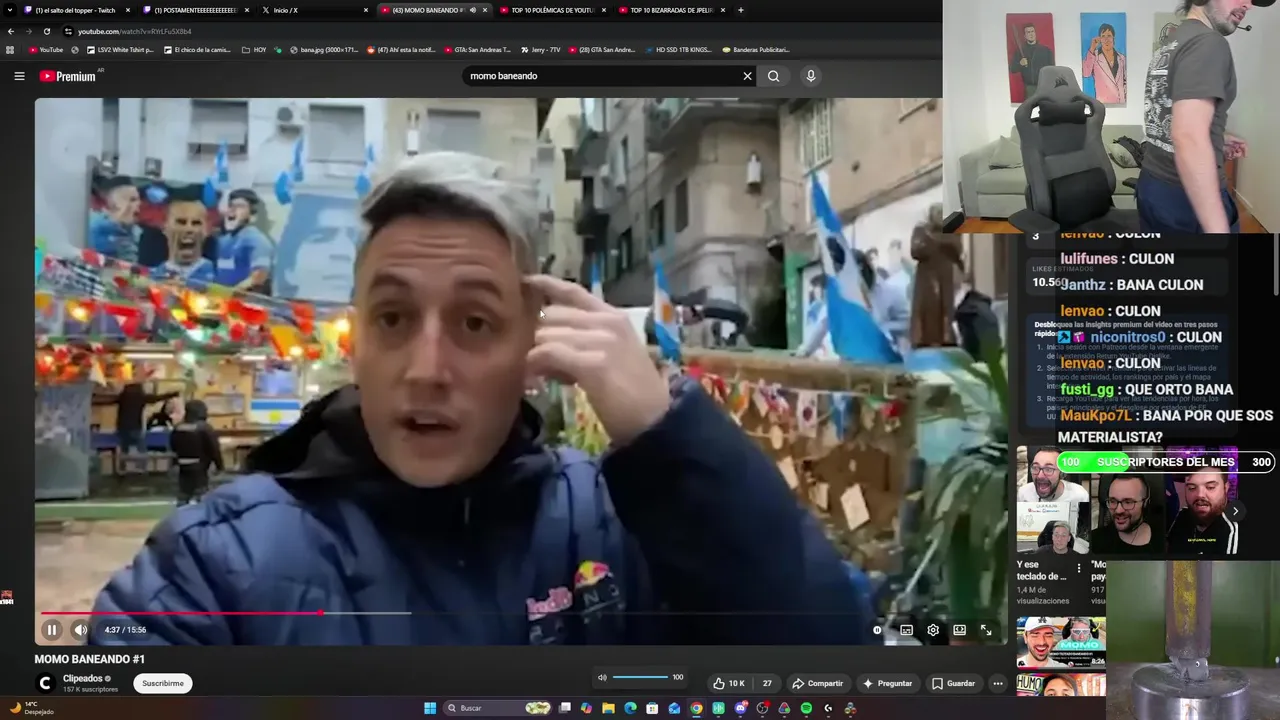Viewport: 1280px width, 720px height.
Task: Open Discord from the taskbar
Action: point(740,708)
